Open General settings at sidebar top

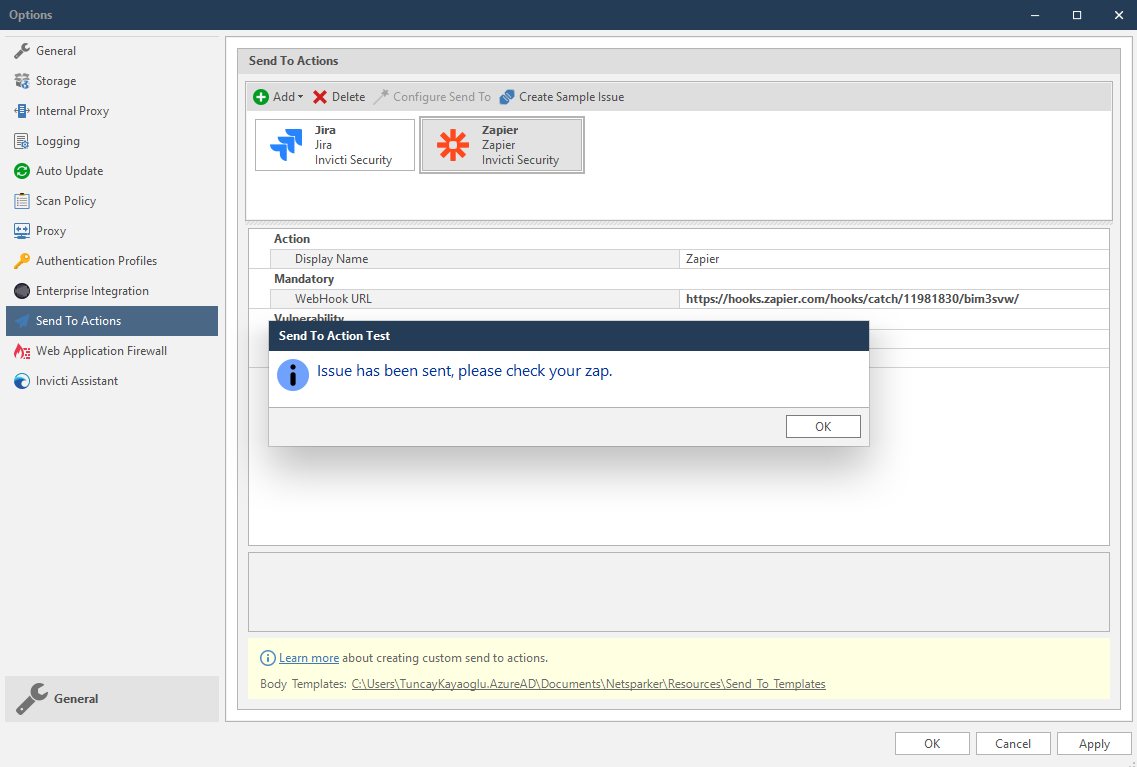pos(50,50)
